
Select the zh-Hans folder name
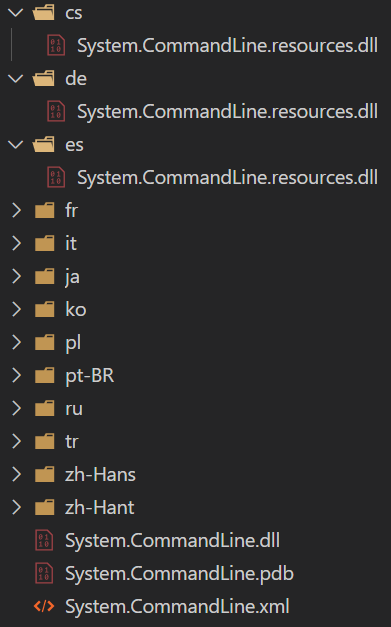tap(100, 475)
